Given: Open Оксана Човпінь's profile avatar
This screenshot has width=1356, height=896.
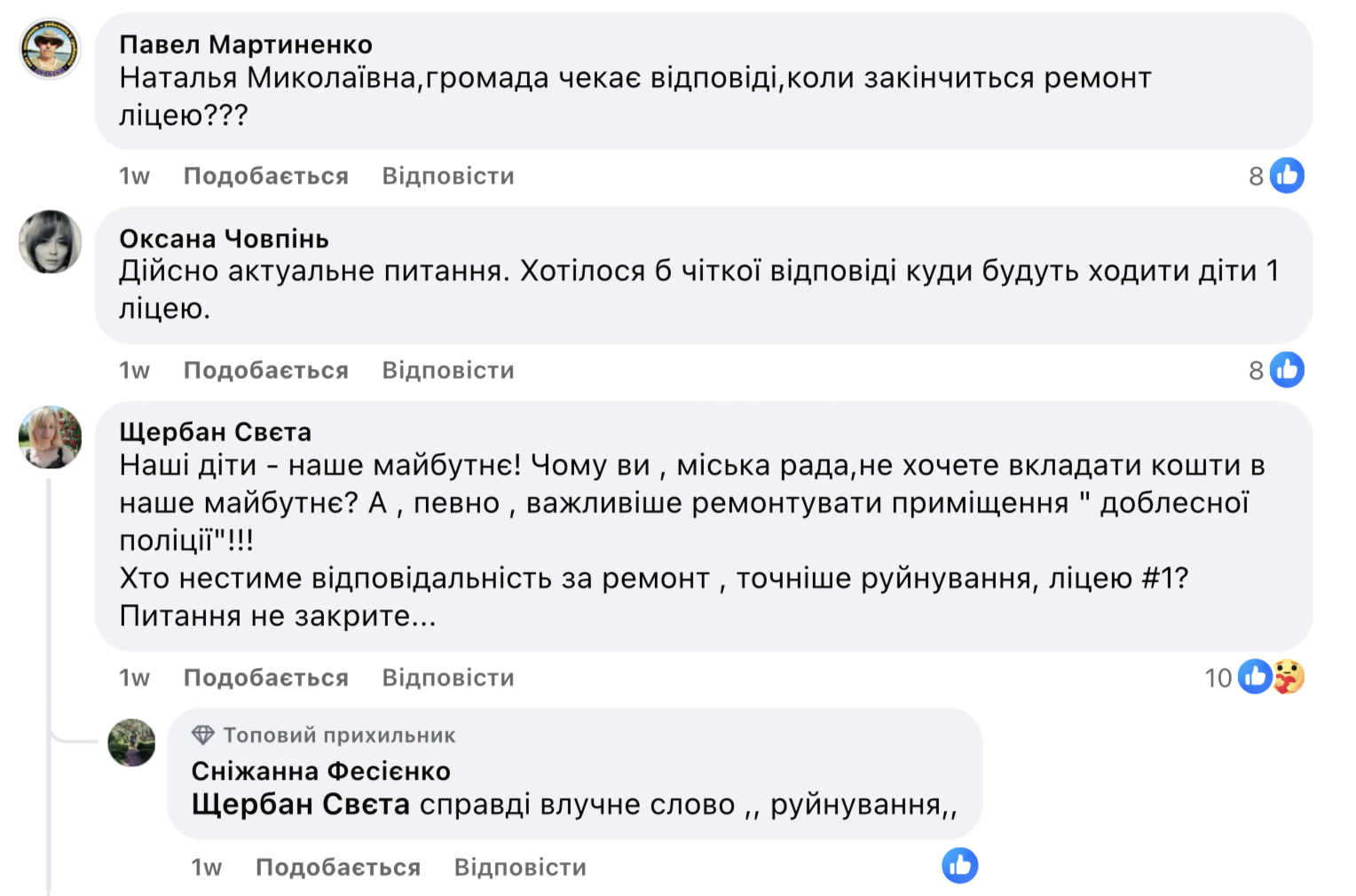Looking at the screenshot, I should 51,241.
